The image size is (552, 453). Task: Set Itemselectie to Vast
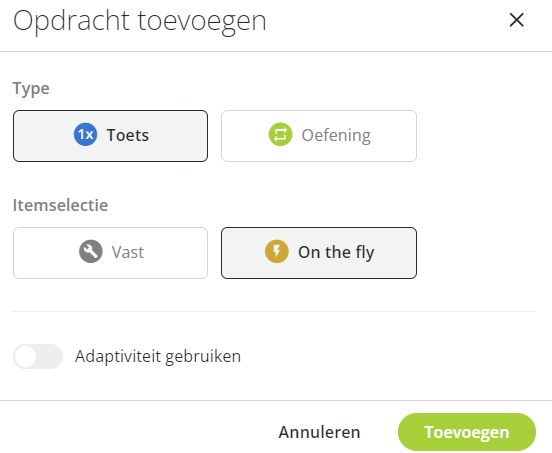click(x=111, y=253)
